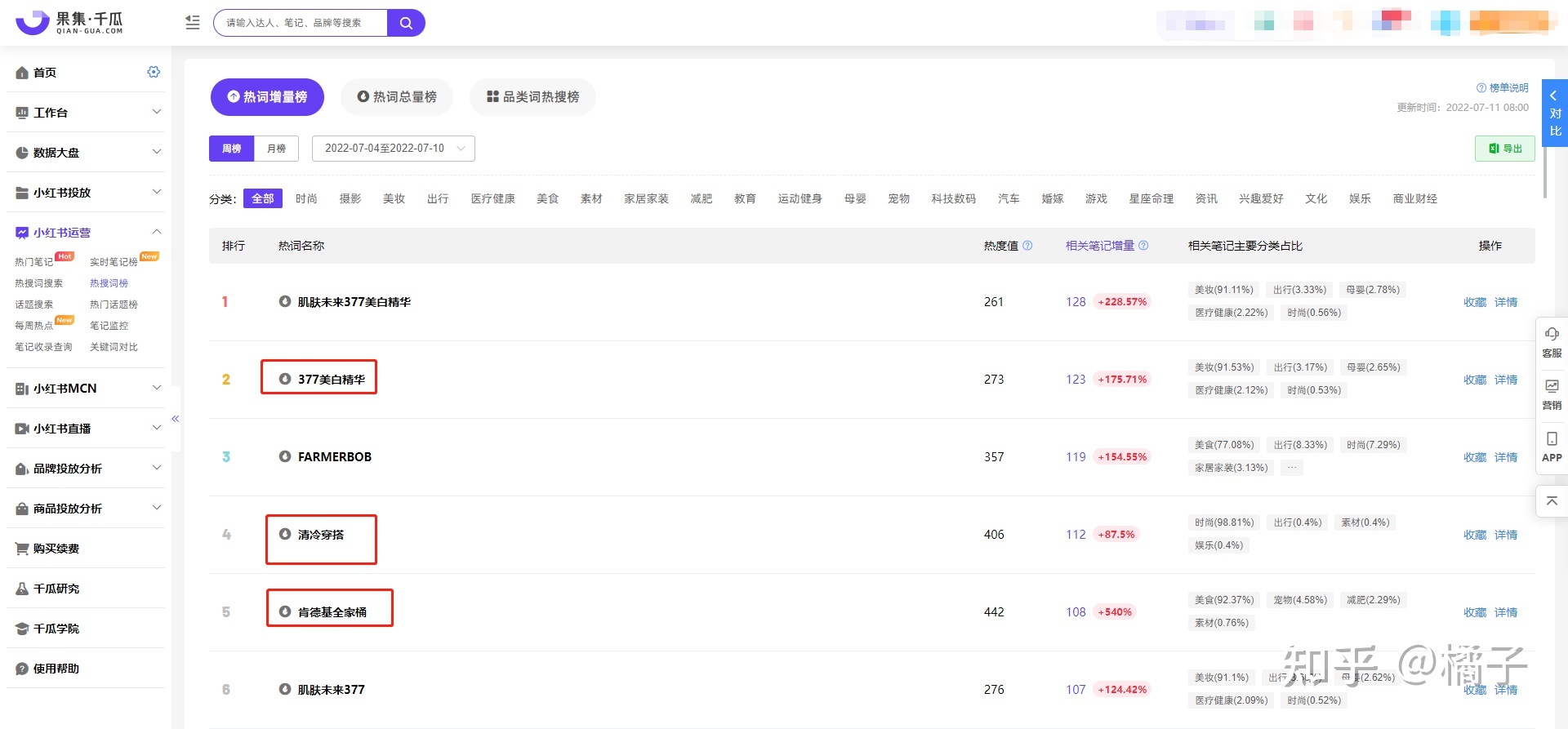Image resolution: width=1568 pixels, height=729 pixels.
Task: Click the search magnifier button
Action: [406, 23]
